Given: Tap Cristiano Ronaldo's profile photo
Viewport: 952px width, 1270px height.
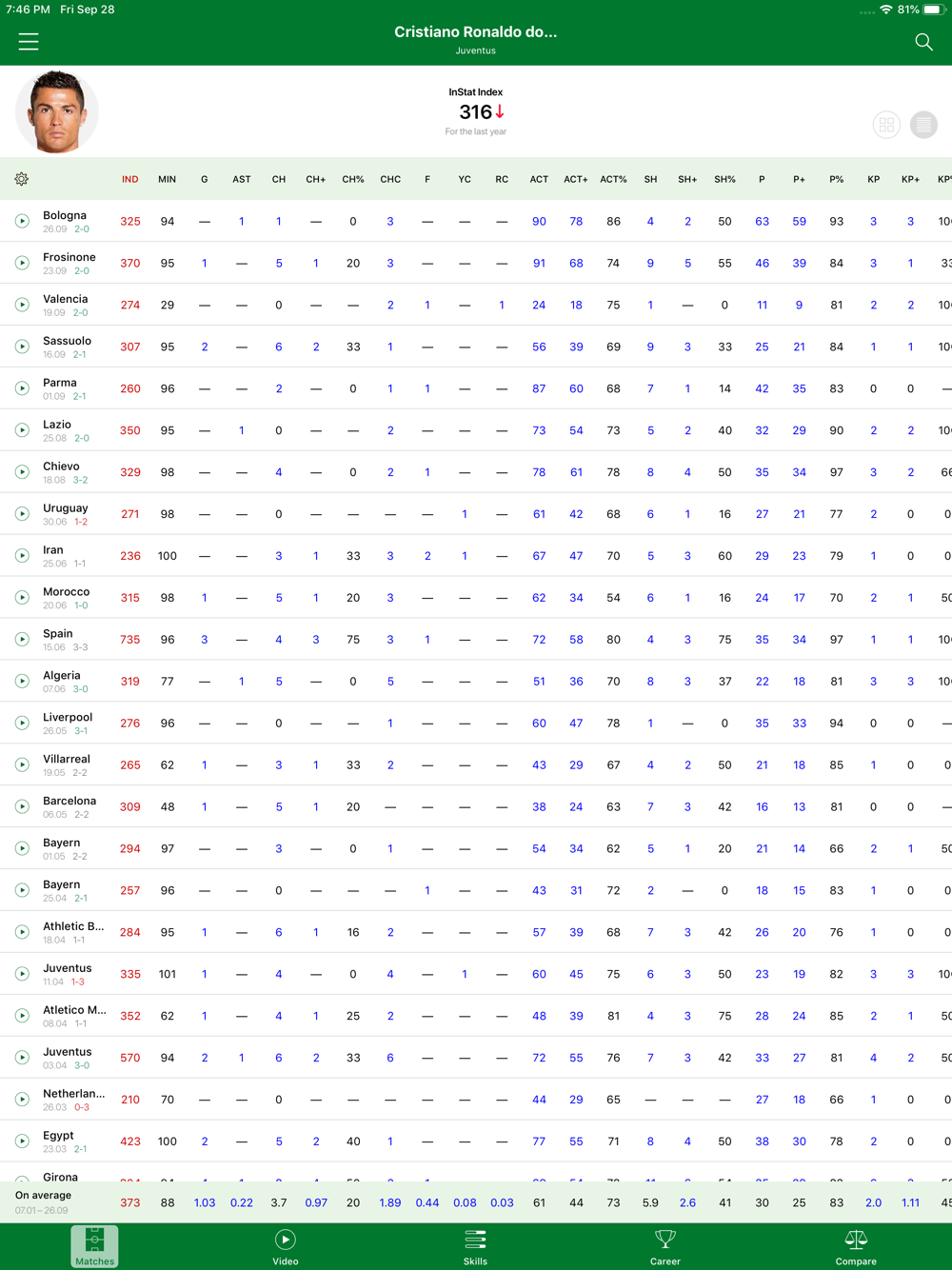Looking at the screenshot, I should (57, 112).
